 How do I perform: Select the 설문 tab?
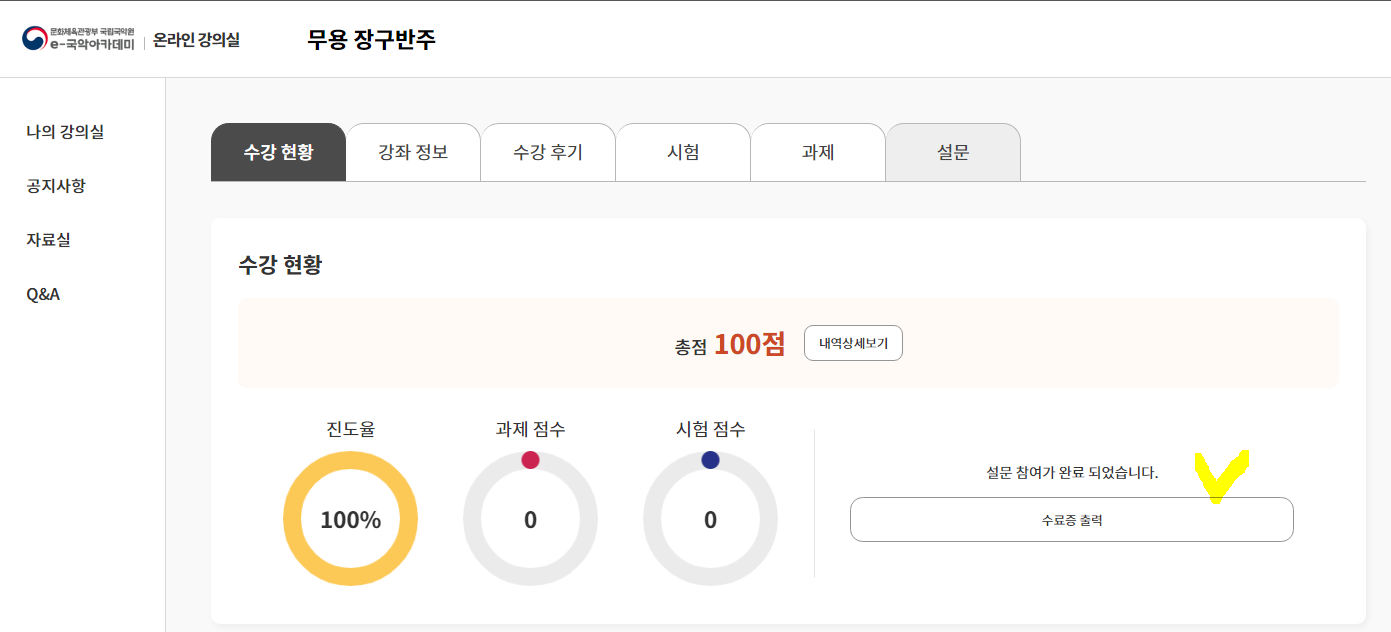pyautogui.click(x=953, y=152)
